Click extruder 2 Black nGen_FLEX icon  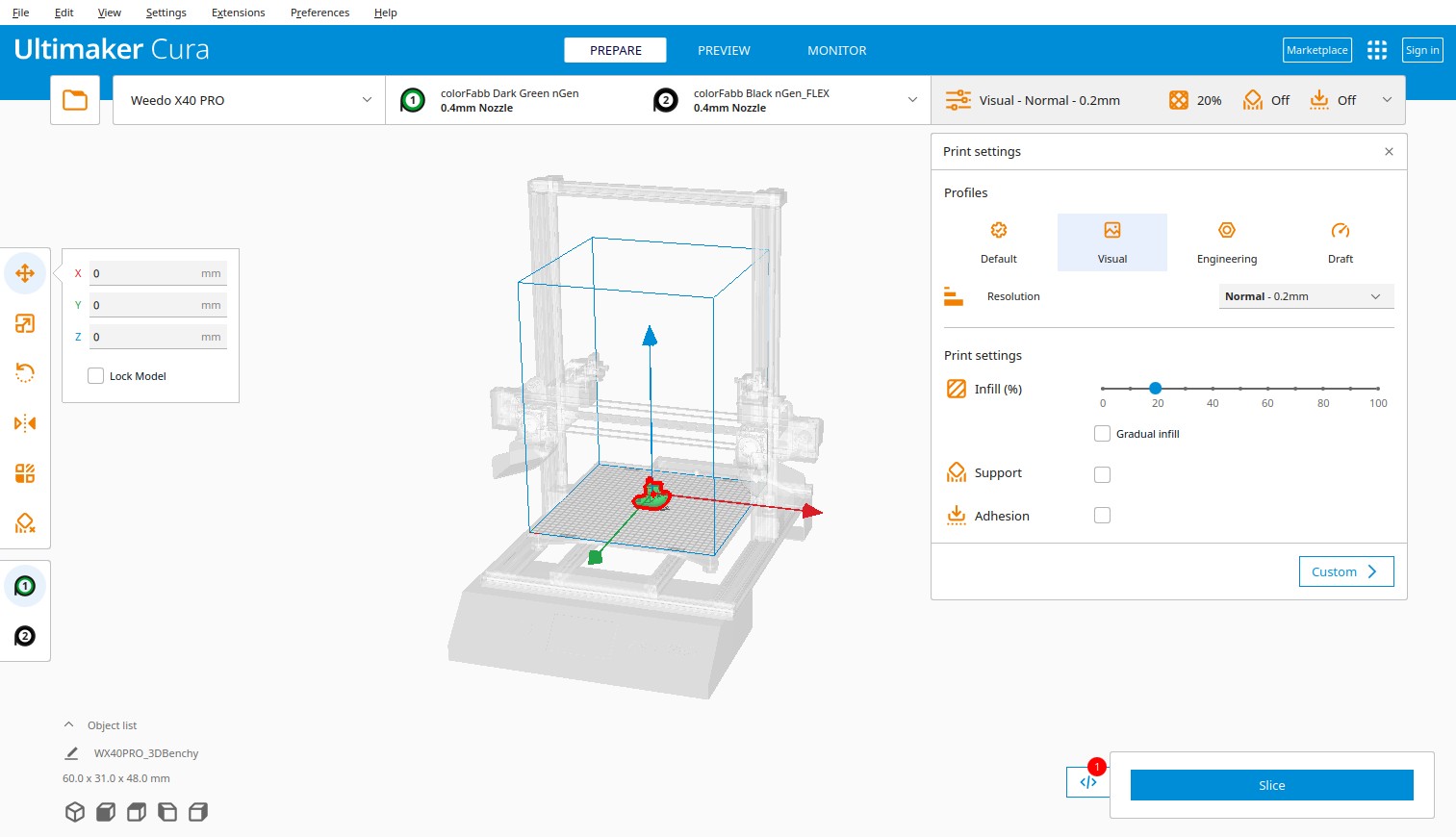pyautogui.click(x=666, y=100)
